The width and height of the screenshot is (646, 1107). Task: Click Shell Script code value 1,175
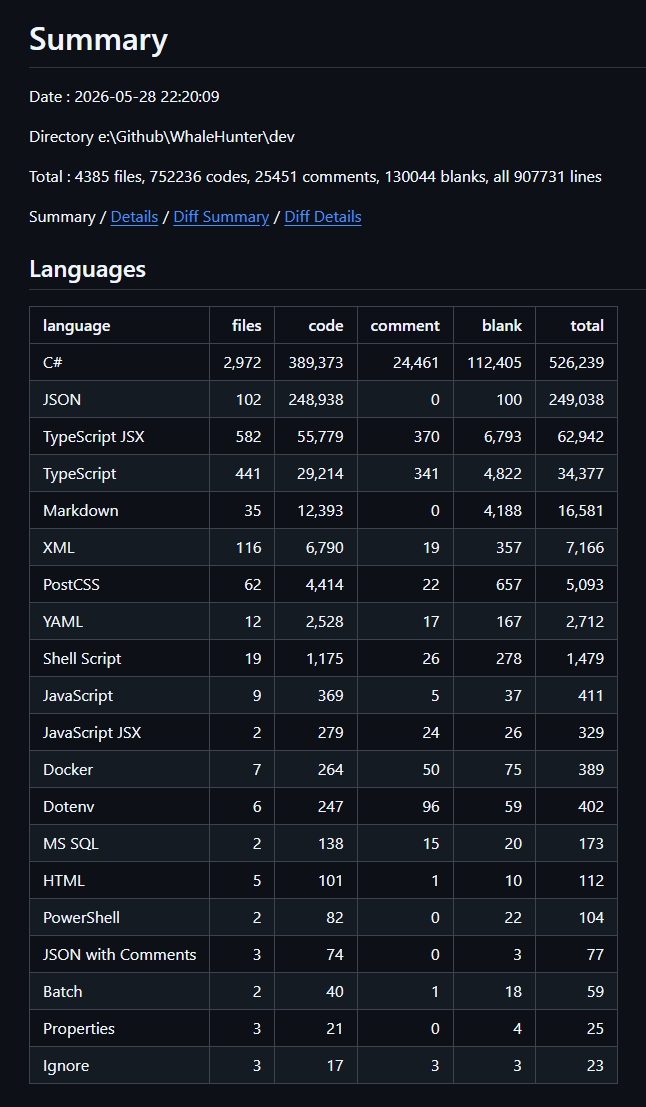(324, 659)
